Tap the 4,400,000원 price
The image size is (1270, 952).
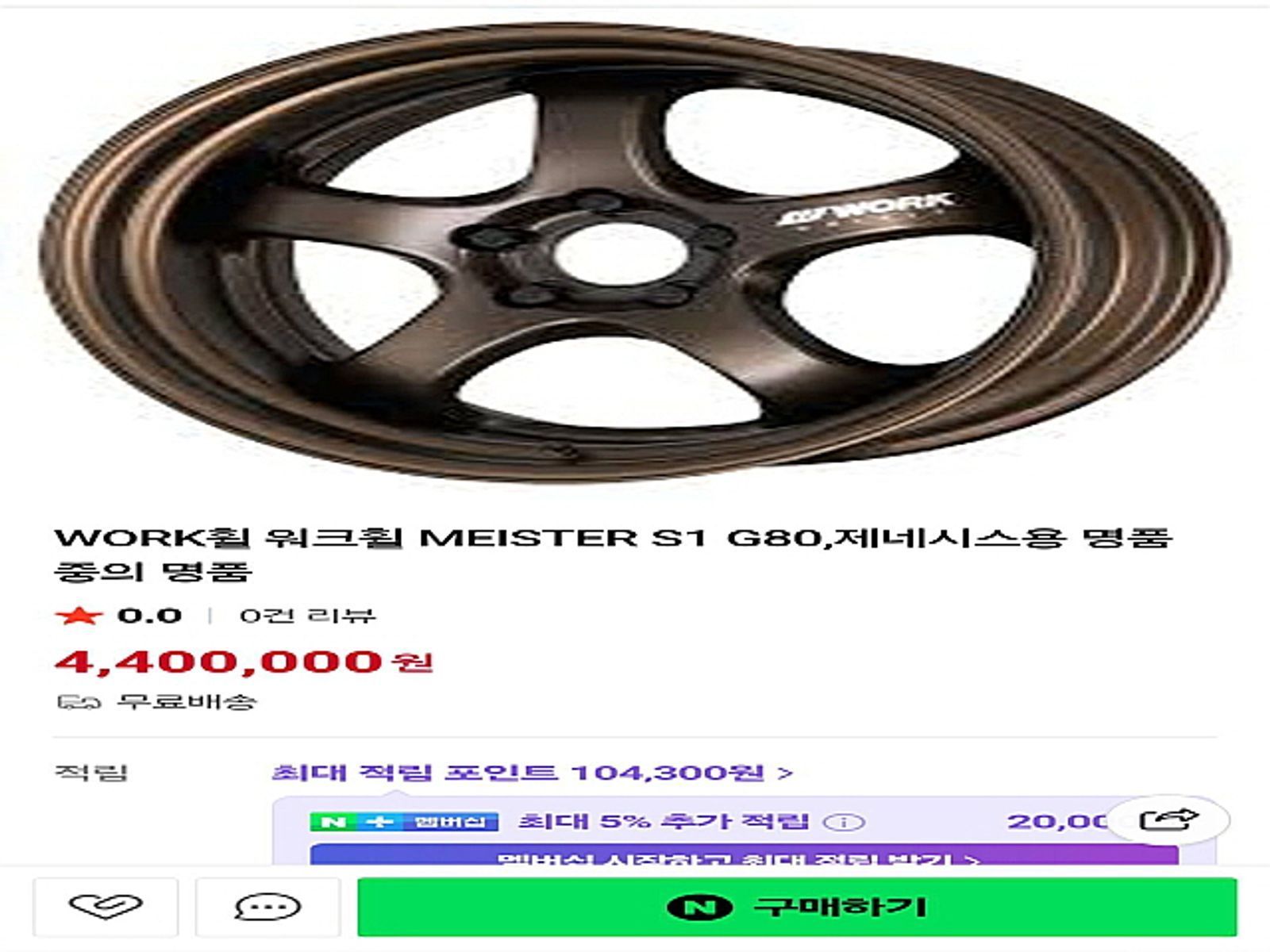[244, 662]
